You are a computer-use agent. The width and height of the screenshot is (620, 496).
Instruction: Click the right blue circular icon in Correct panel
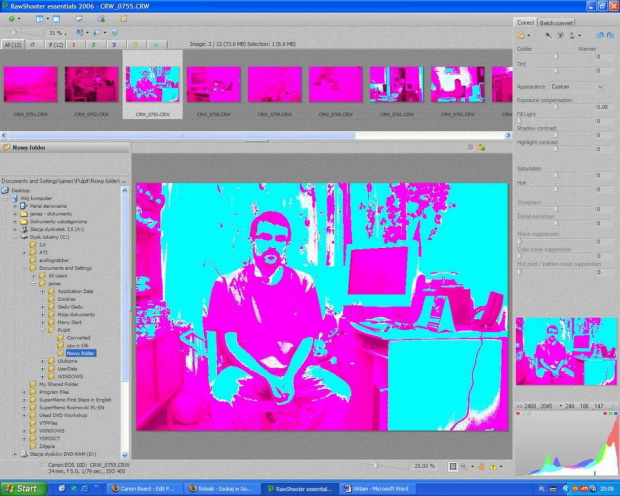point(611,35)
